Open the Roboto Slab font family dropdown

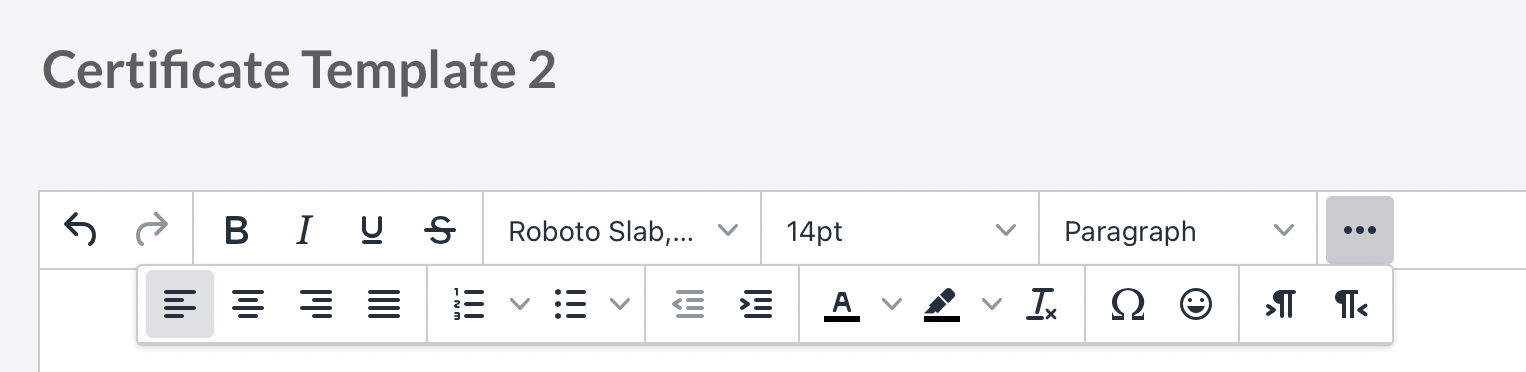point(622,231)
